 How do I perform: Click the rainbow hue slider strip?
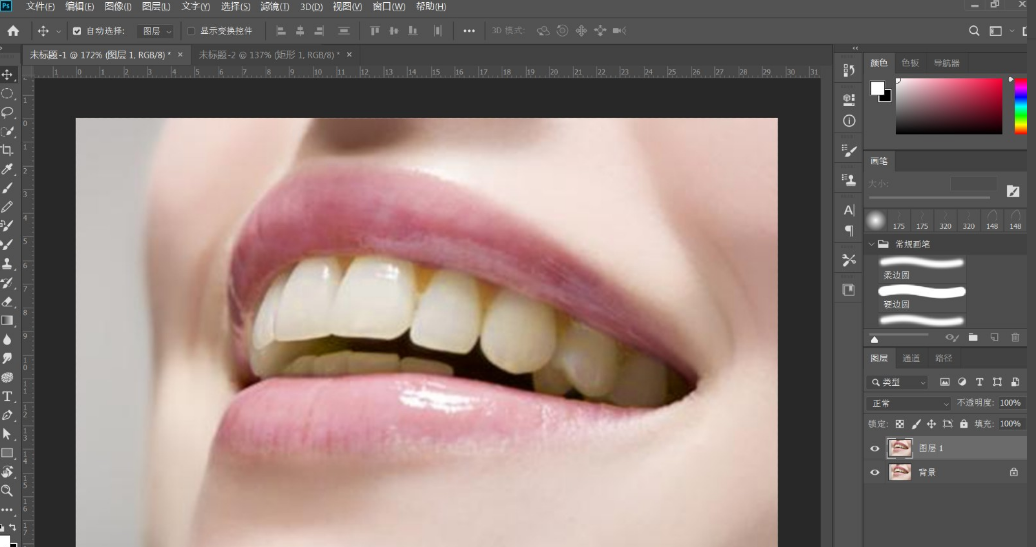point(1020,106)
